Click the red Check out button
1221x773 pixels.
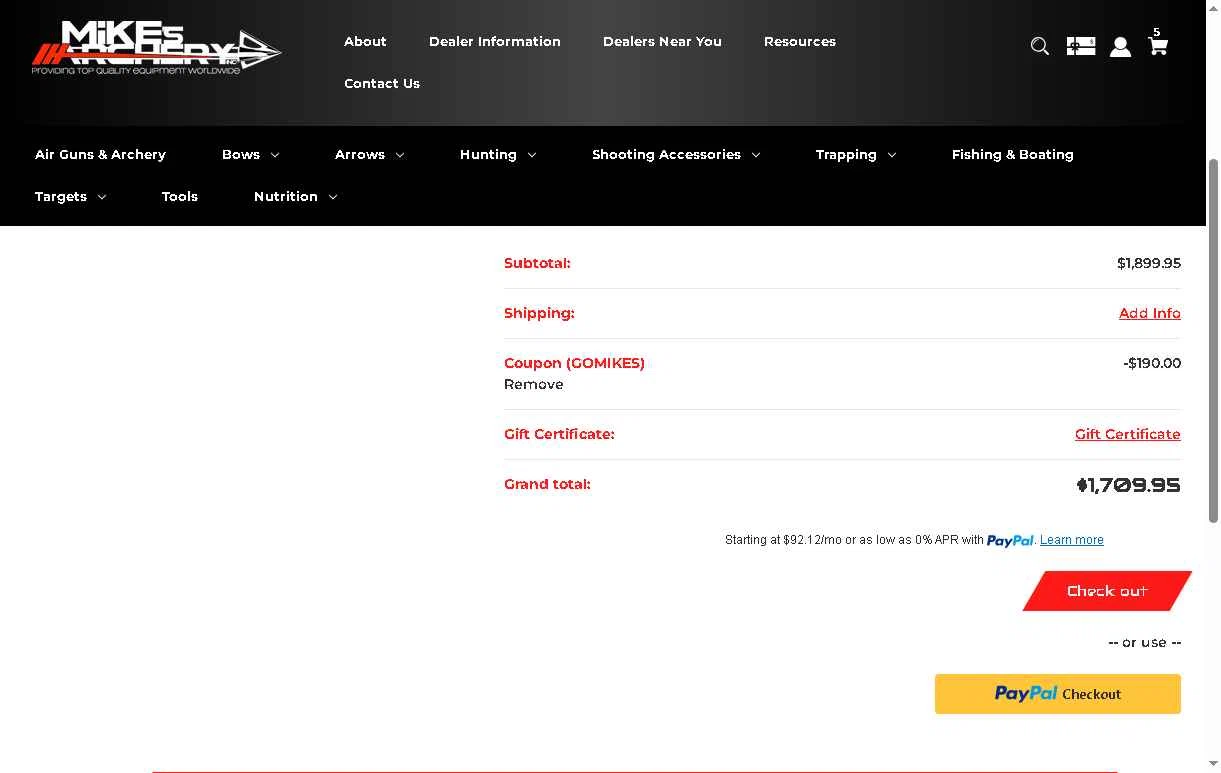(x=1107, y=591)
